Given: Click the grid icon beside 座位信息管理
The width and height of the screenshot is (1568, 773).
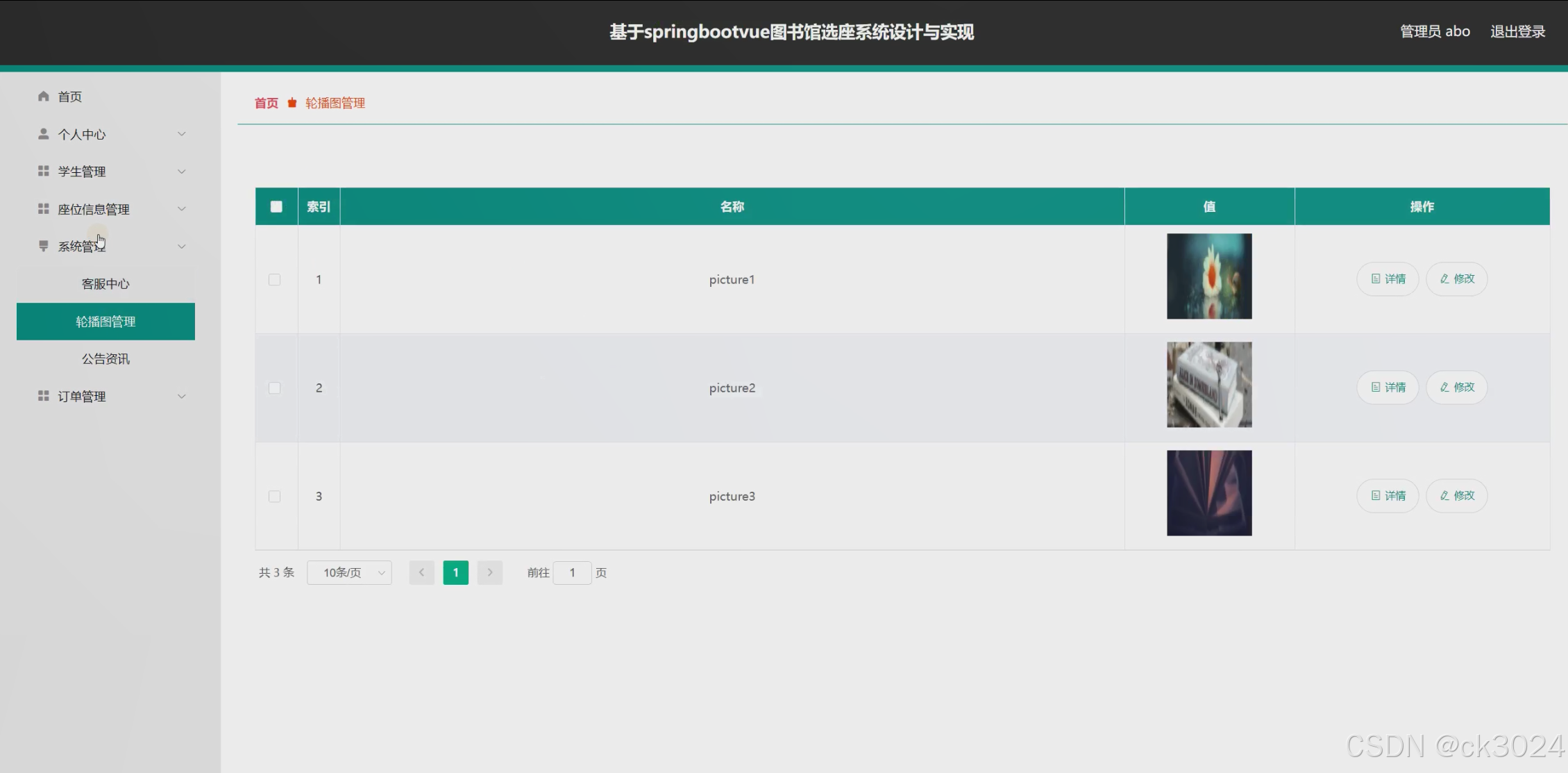Looking at the screenshot, I should (43, 208).
